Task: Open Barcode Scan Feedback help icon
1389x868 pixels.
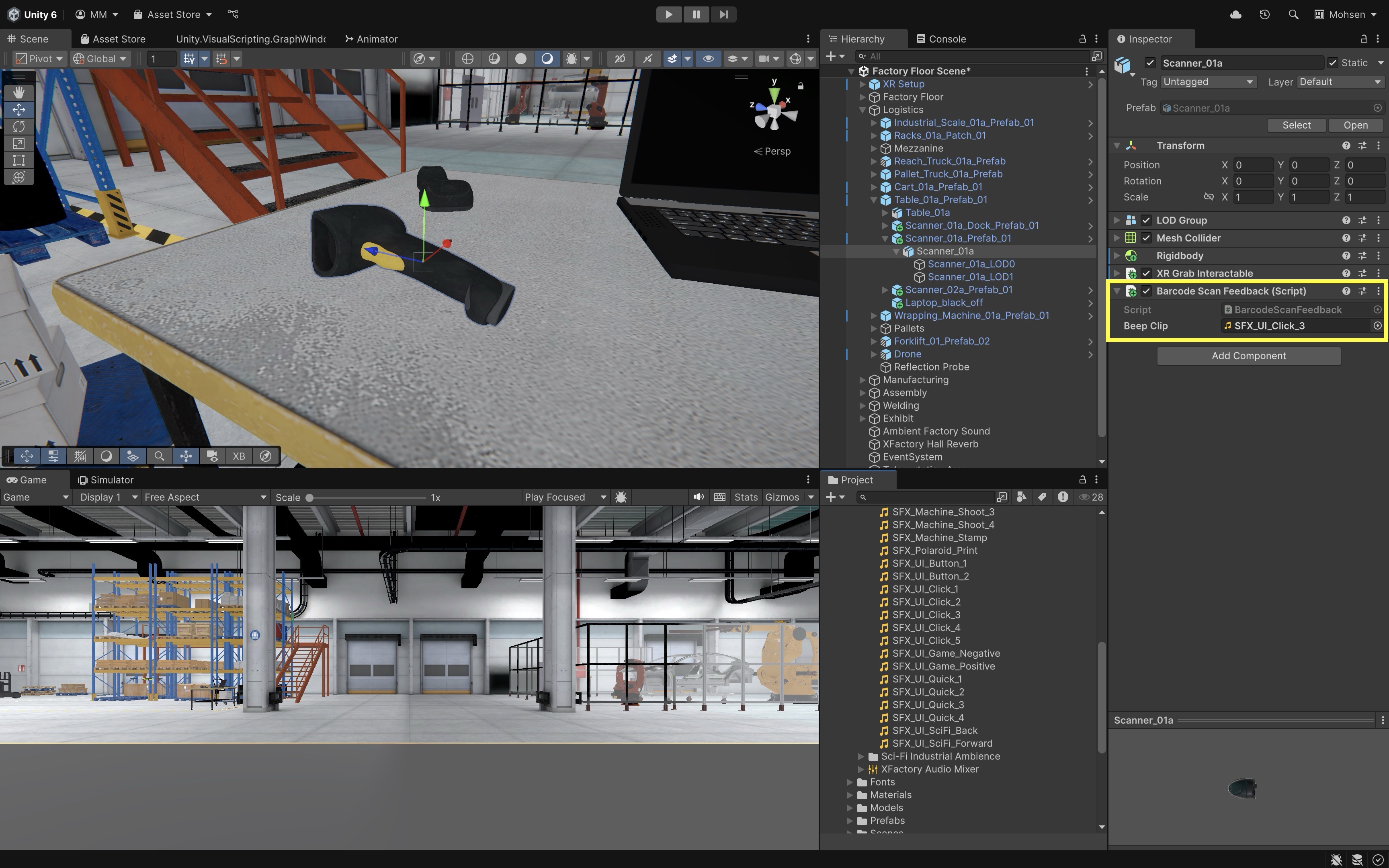Action: pyautogui.click(x=1346, y=291)
